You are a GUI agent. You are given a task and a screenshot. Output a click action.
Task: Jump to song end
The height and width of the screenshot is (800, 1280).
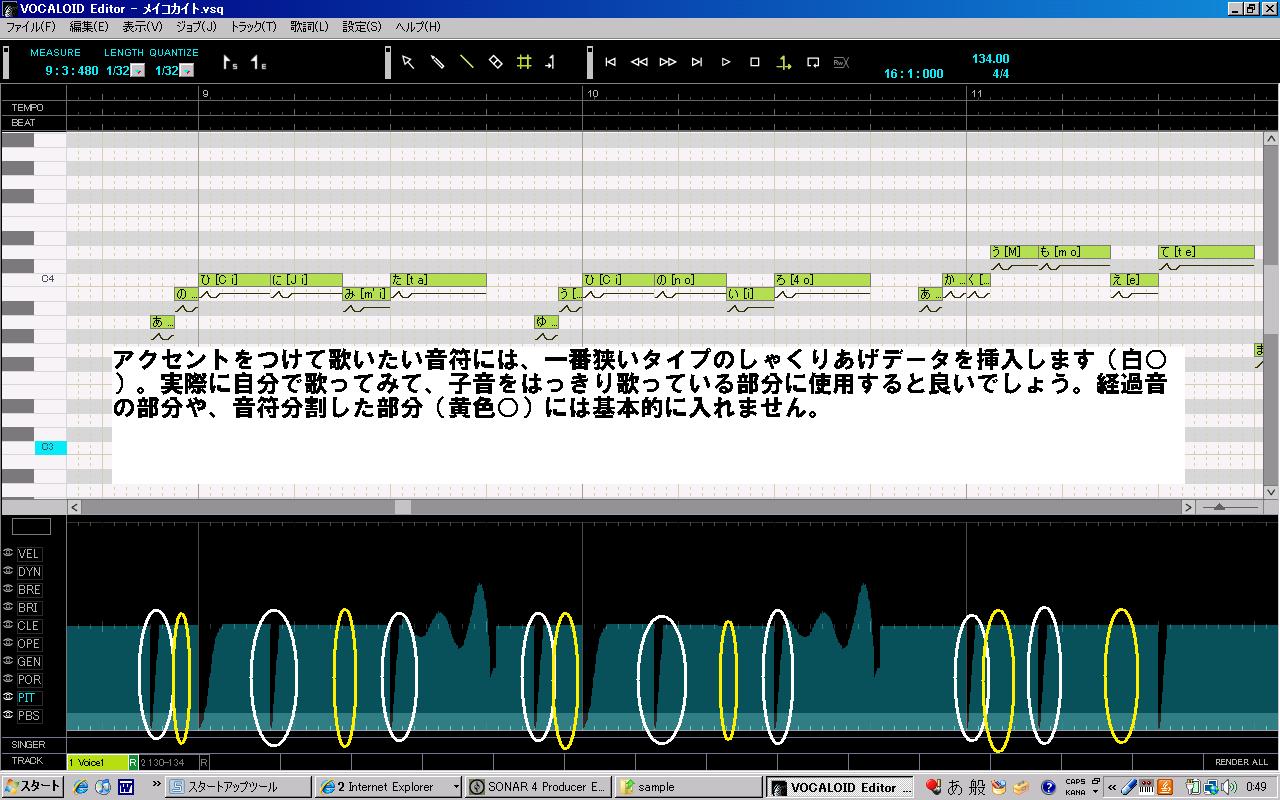[x=697, y=62]
